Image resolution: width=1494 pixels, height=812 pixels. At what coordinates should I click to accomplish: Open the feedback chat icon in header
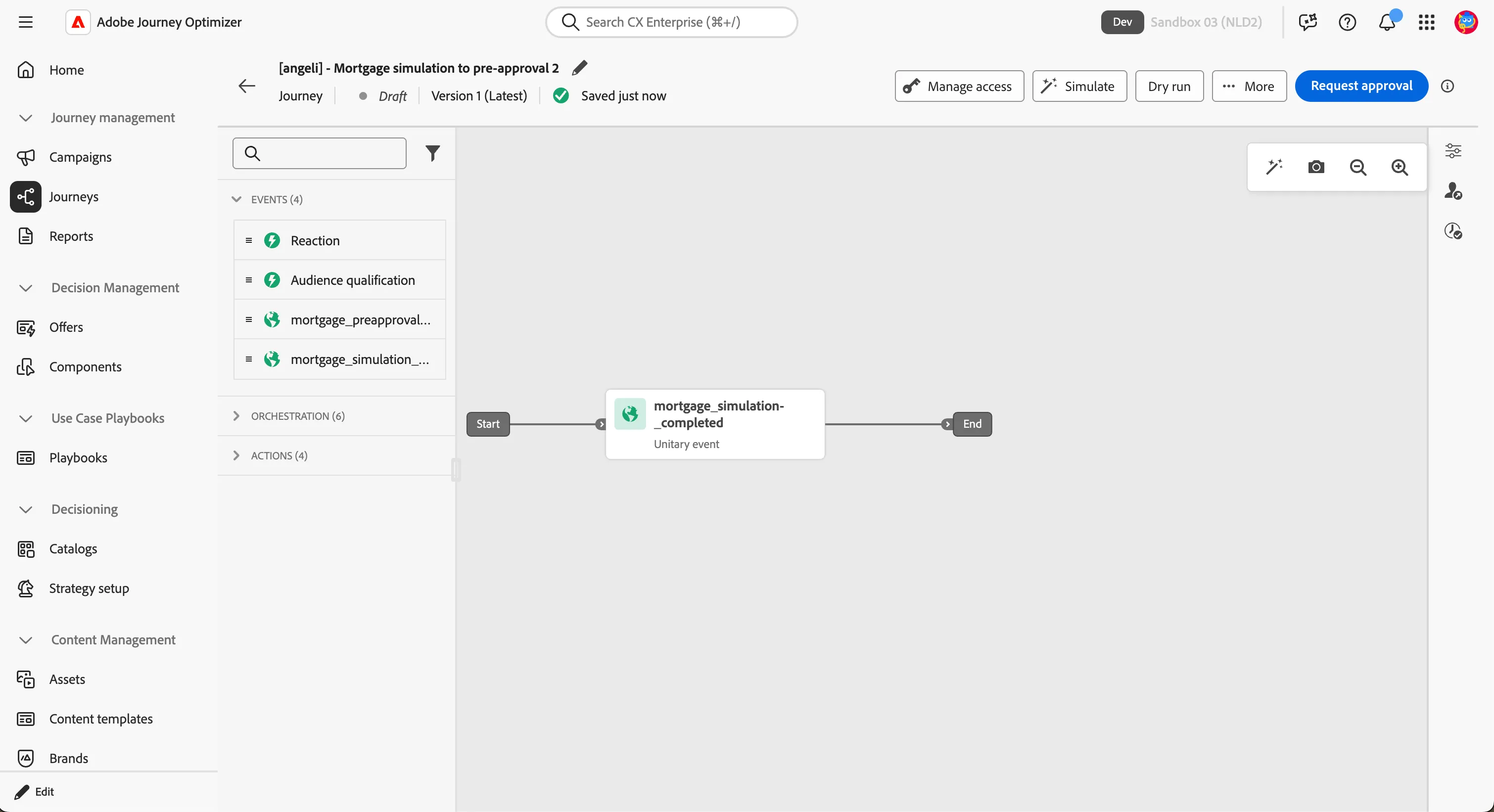point(1308,22)
